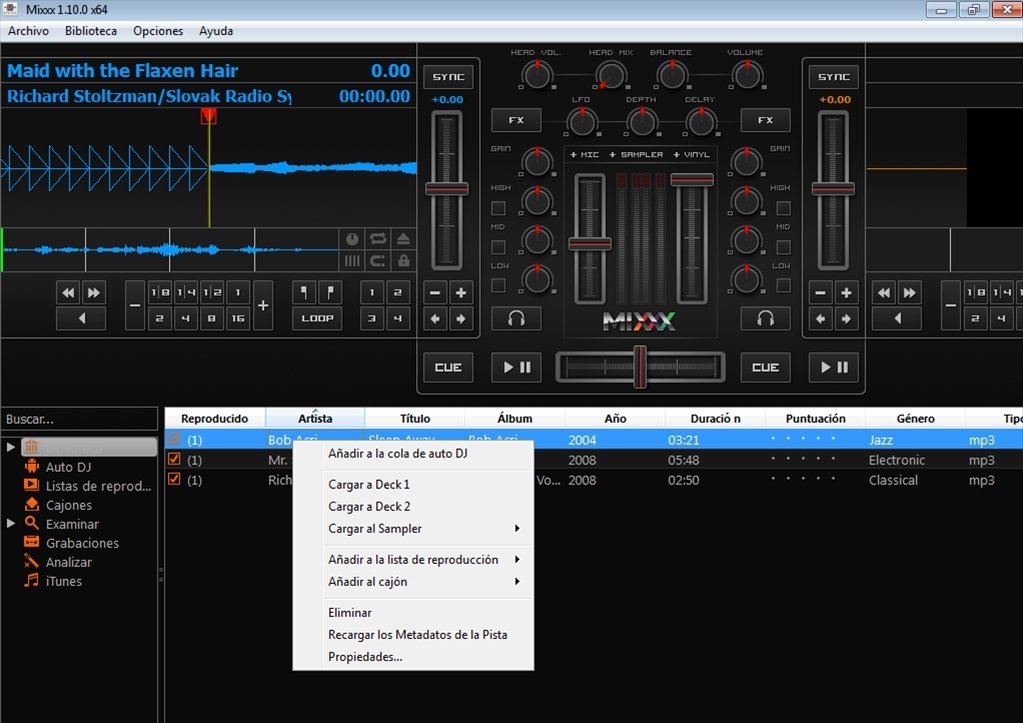Nudge deck 1 tempo with left arrow
Screen dimensions: 1023x723
pyautogui.click(x=435, y=318)
